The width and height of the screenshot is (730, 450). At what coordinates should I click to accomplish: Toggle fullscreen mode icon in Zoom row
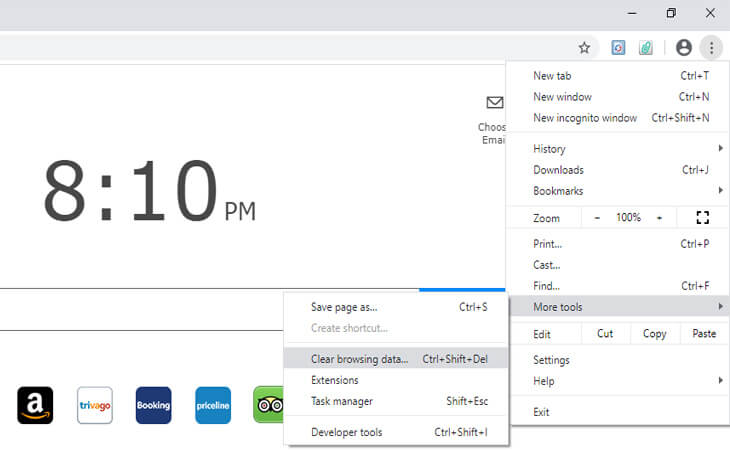tap(701, 218)
